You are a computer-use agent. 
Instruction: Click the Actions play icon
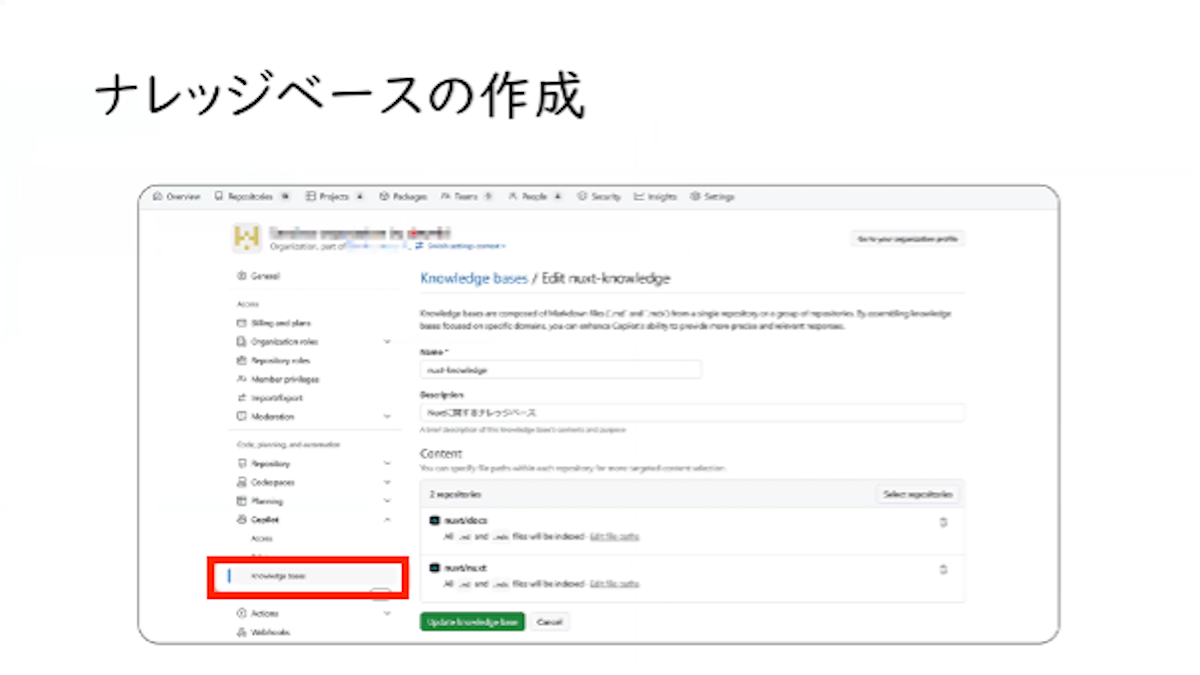241,613
